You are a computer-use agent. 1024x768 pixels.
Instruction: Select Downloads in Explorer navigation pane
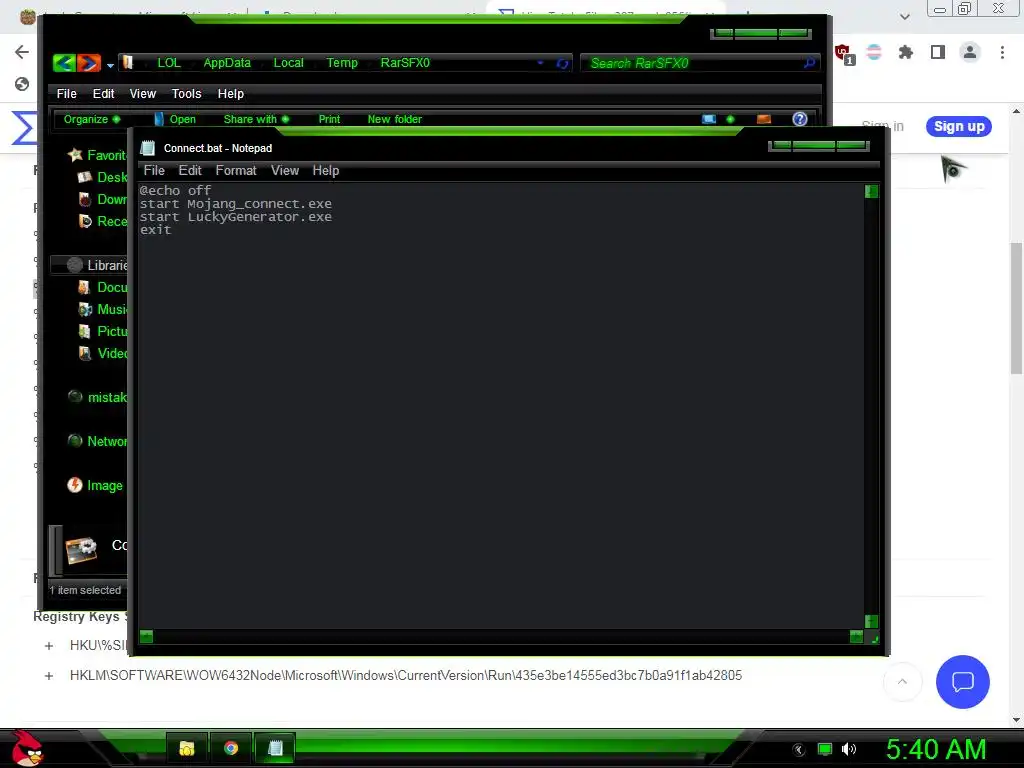103,199
